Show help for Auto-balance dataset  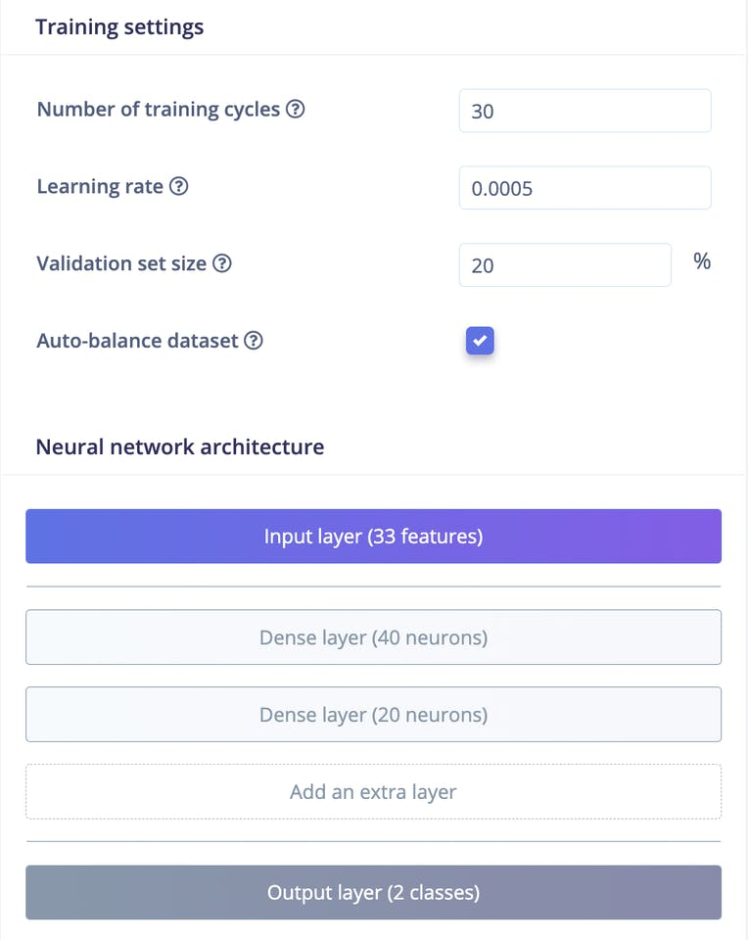pyautogui.click(x=254, y=341)
